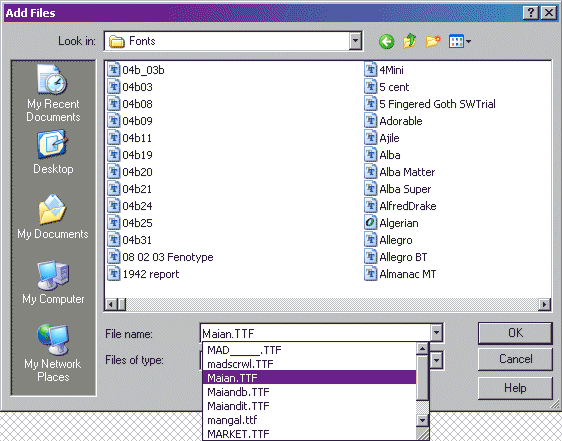
Task: Select 5 Fingered Goth SWTrial font
Action: (430, 104)
